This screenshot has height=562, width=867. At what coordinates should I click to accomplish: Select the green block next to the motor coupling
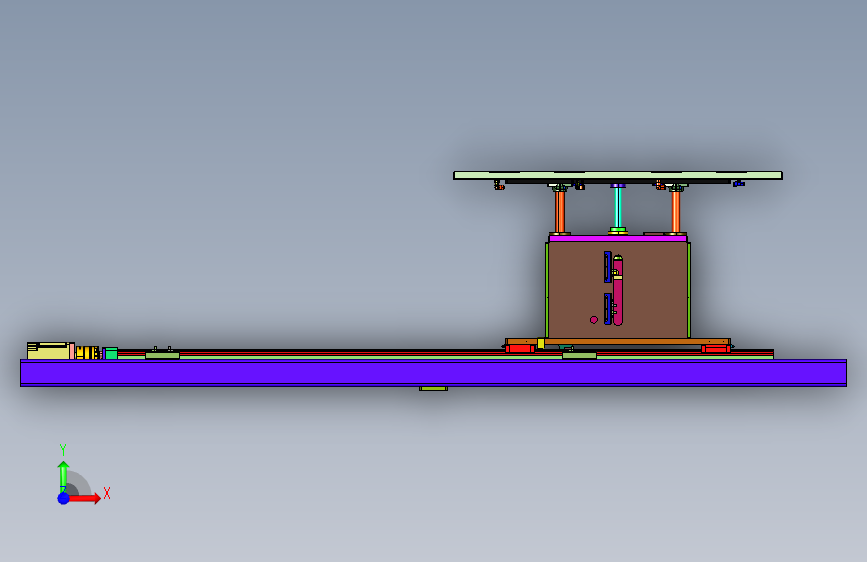[x=111, y=353]
